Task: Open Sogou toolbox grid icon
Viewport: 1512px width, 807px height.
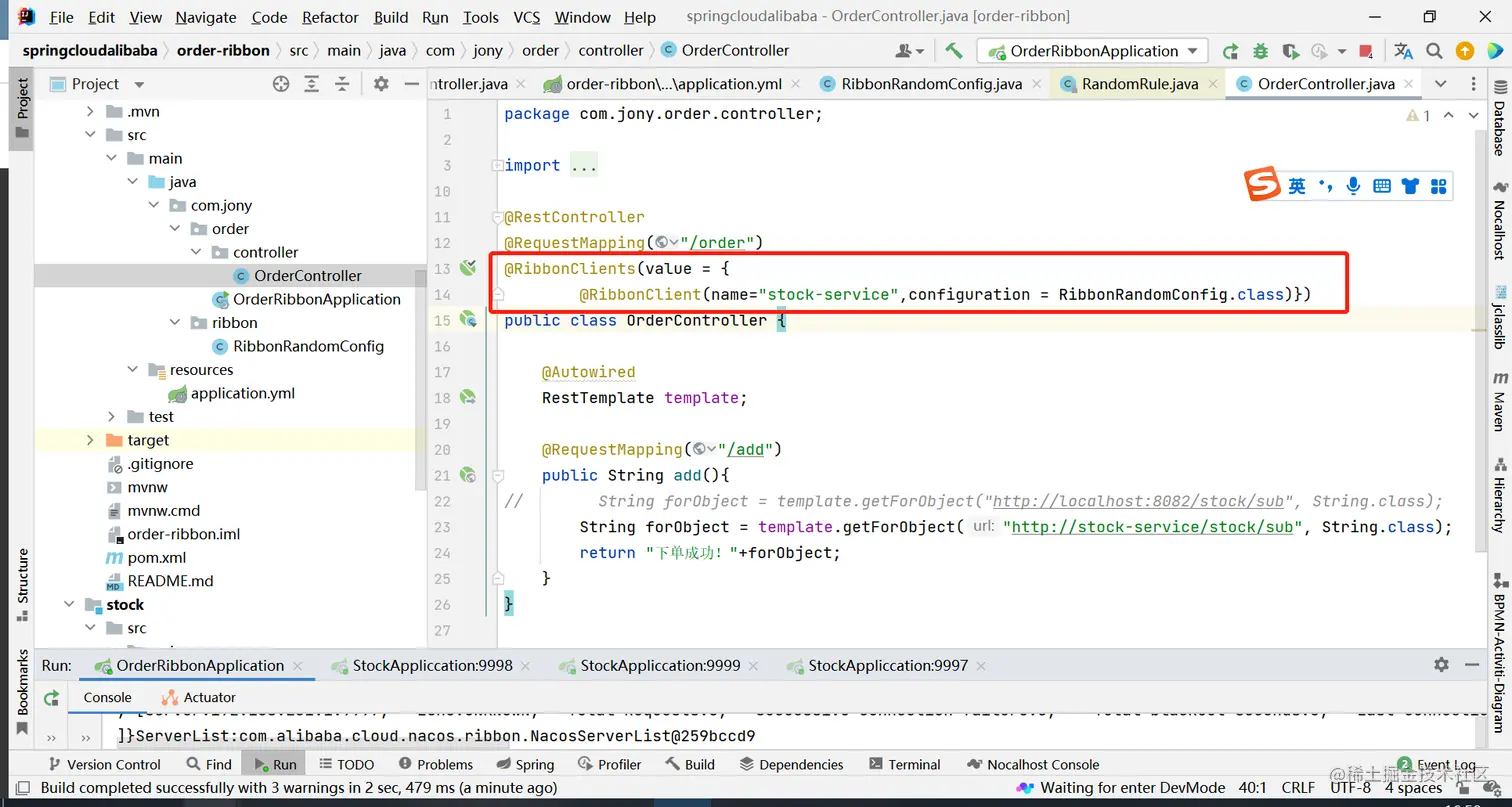Action: pyautogui.click(x=1439, y=186)
